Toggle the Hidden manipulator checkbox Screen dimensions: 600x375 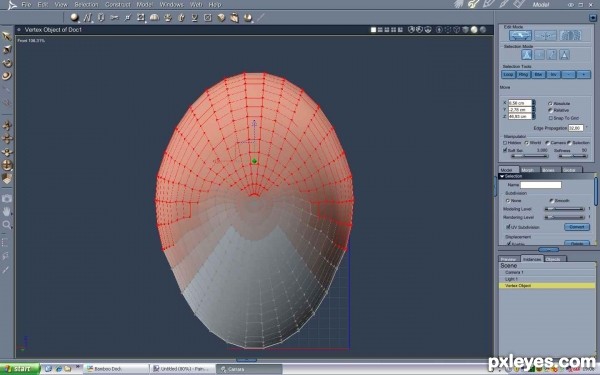(x=505, y=143)
